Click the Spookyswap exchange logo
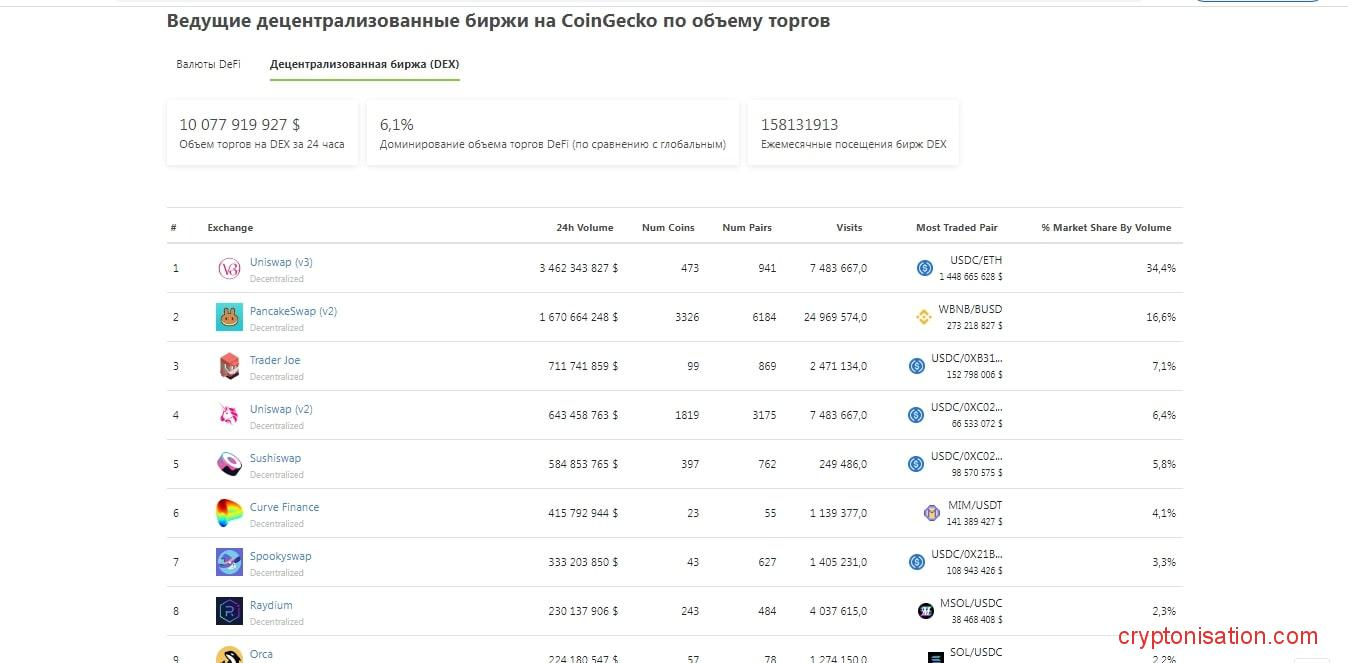The image size is (1348, 663). pos(229,562)
